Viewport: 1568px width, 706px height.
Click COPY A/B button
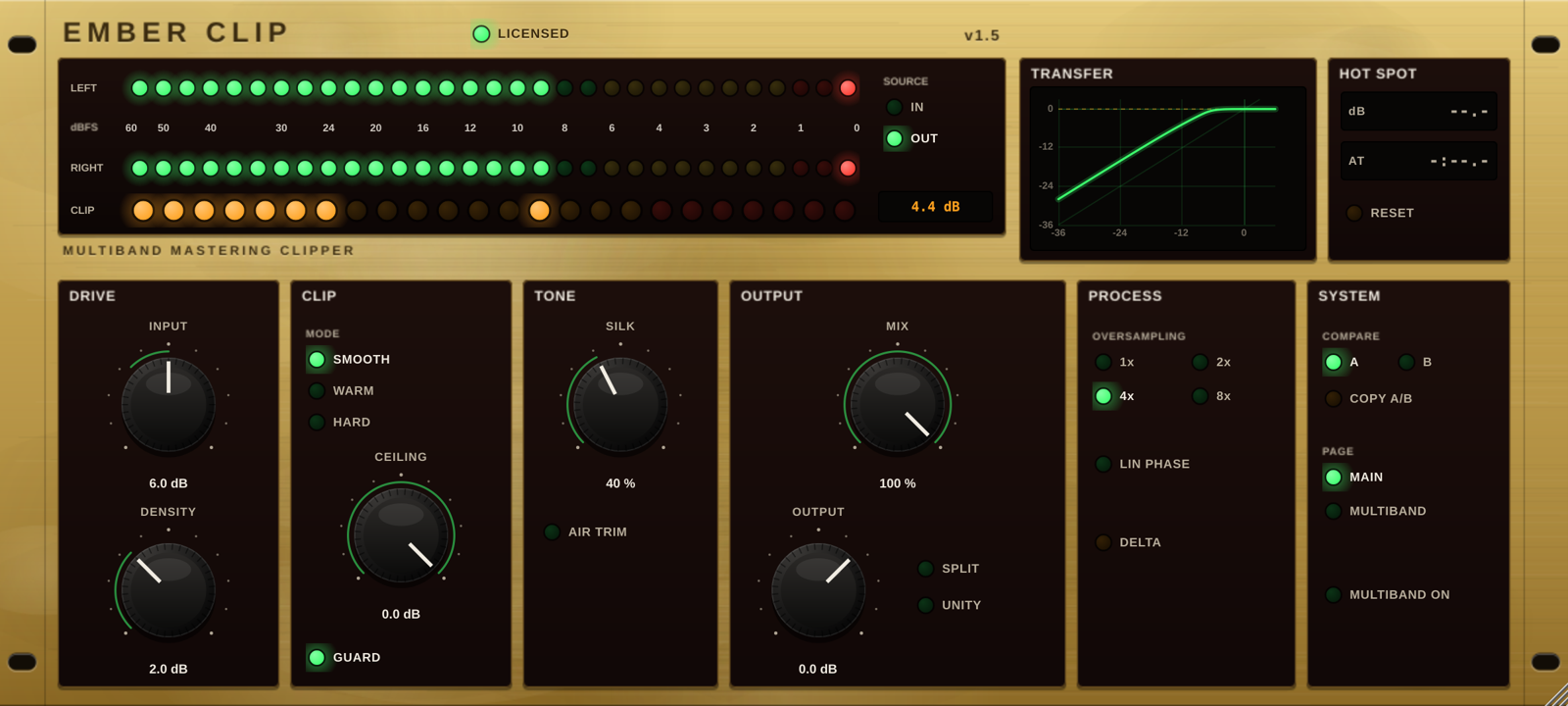coord(1369,398)
